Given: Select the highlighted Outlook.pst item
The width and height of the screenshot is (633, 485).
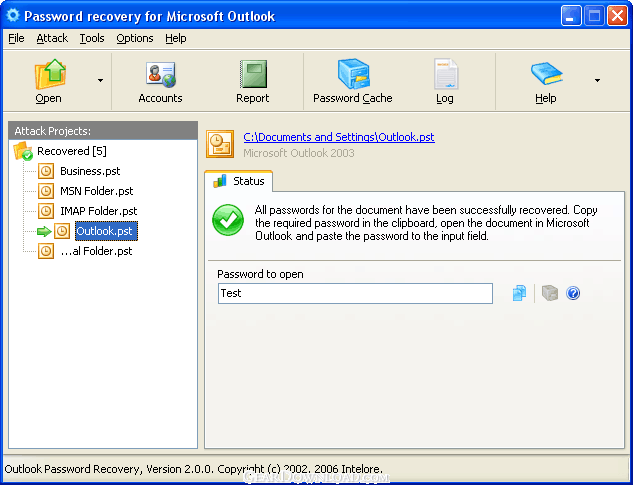Looking at the screenshot, I should click(x=107, y=231).
